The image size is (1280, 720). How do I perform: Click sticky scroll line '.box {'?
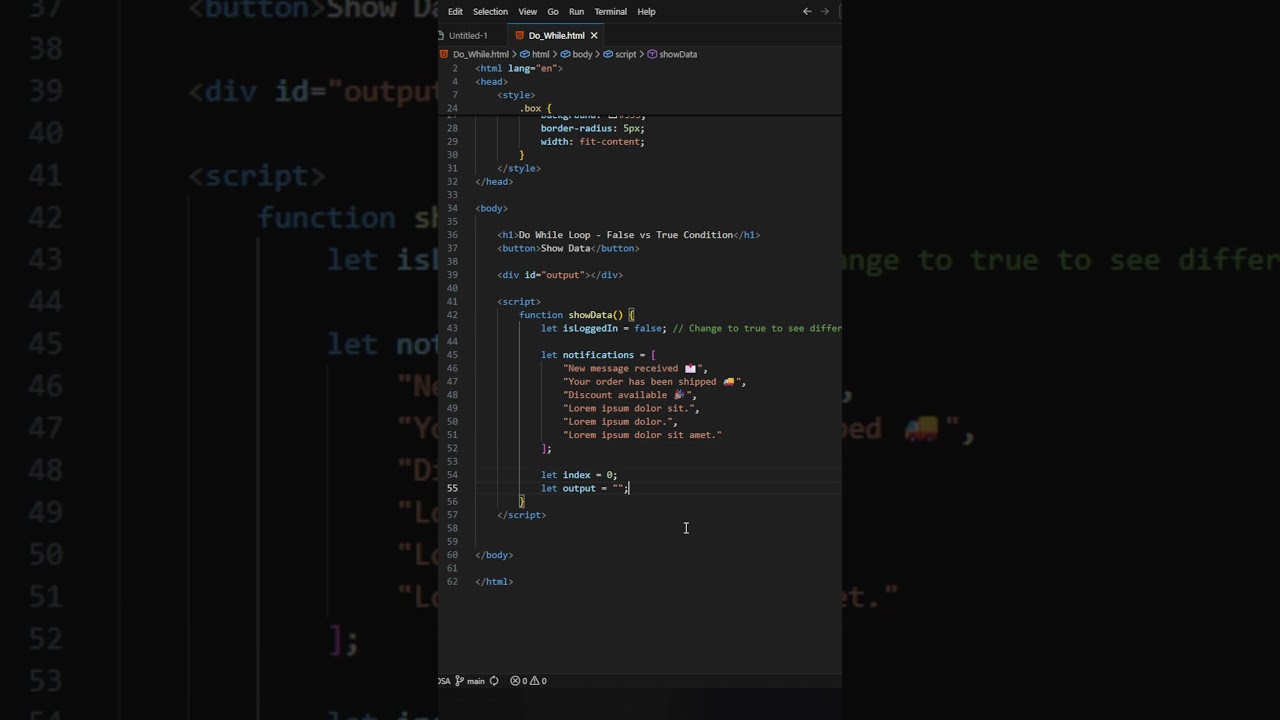[x=535, y=108]
